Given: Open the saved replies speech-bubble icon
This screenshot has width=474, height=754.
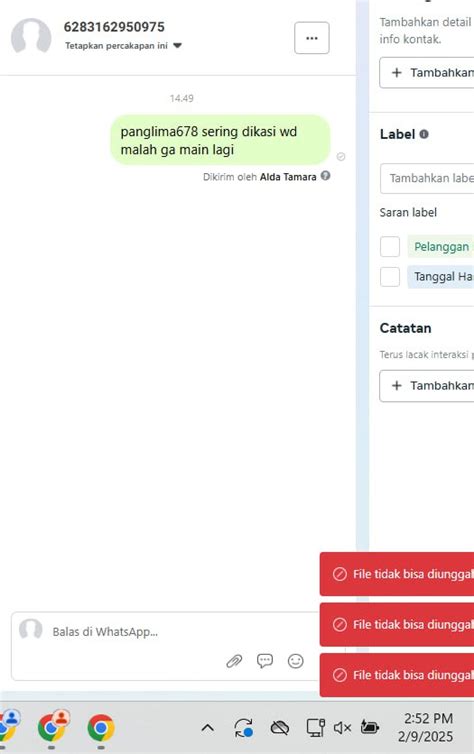Looking at the screenshot, I should pos(265,661).
